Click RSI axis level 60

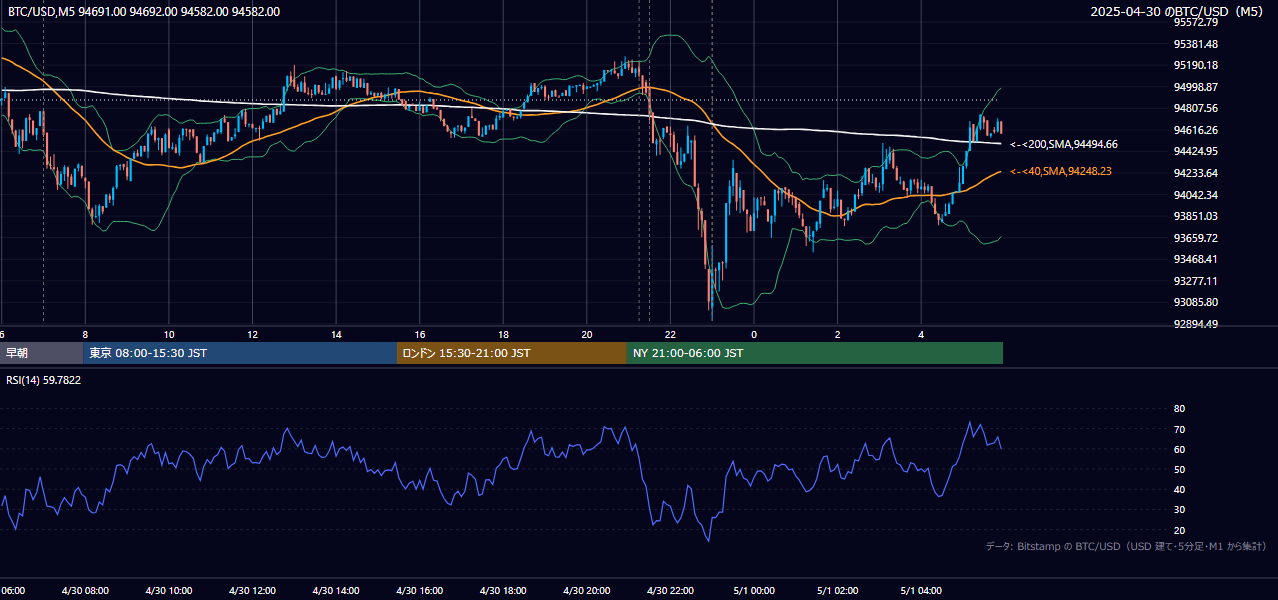click(x=1179, y=449)
